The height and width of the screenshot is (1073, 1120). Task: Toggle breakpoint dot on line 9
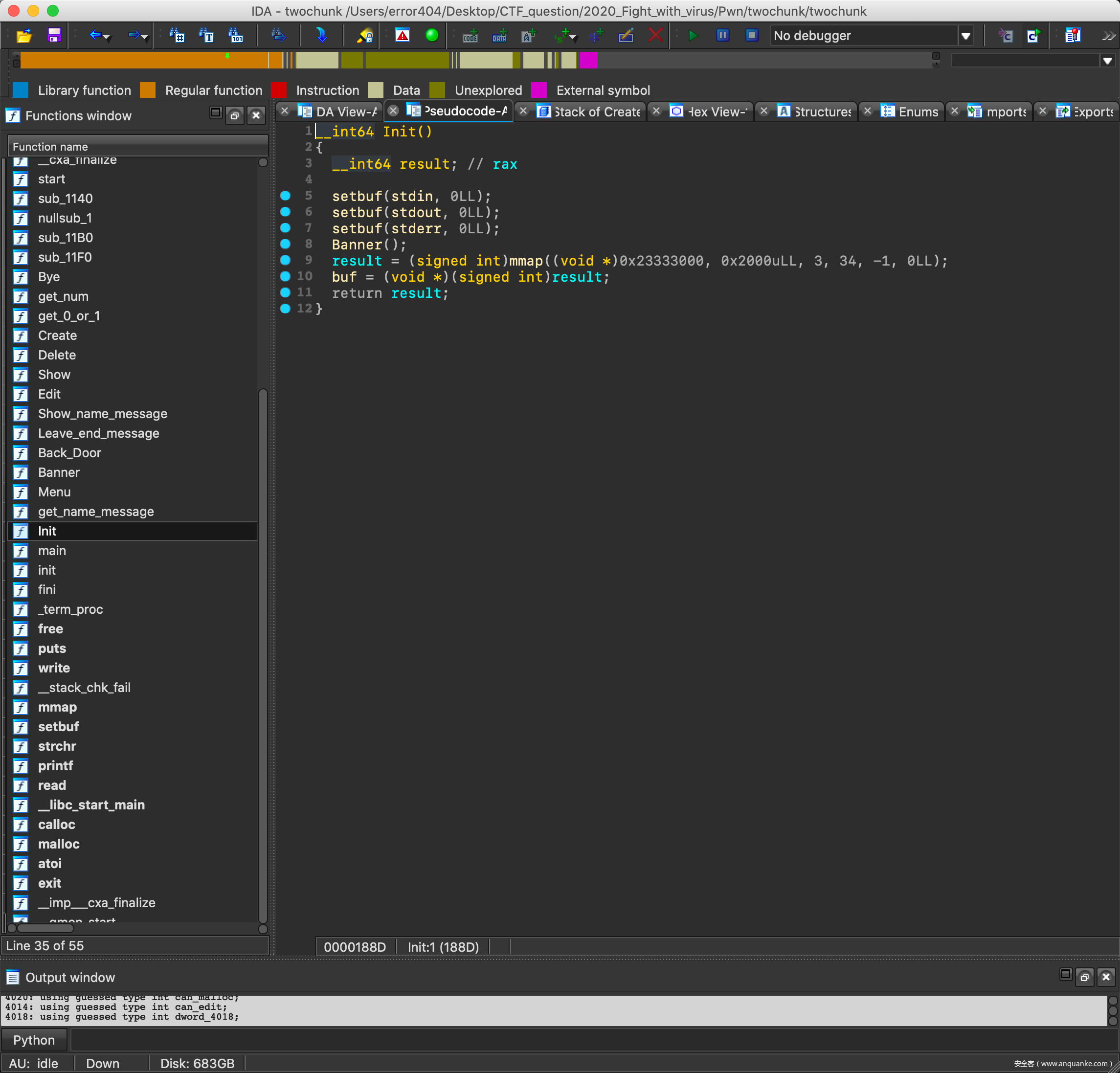(285, 261)
